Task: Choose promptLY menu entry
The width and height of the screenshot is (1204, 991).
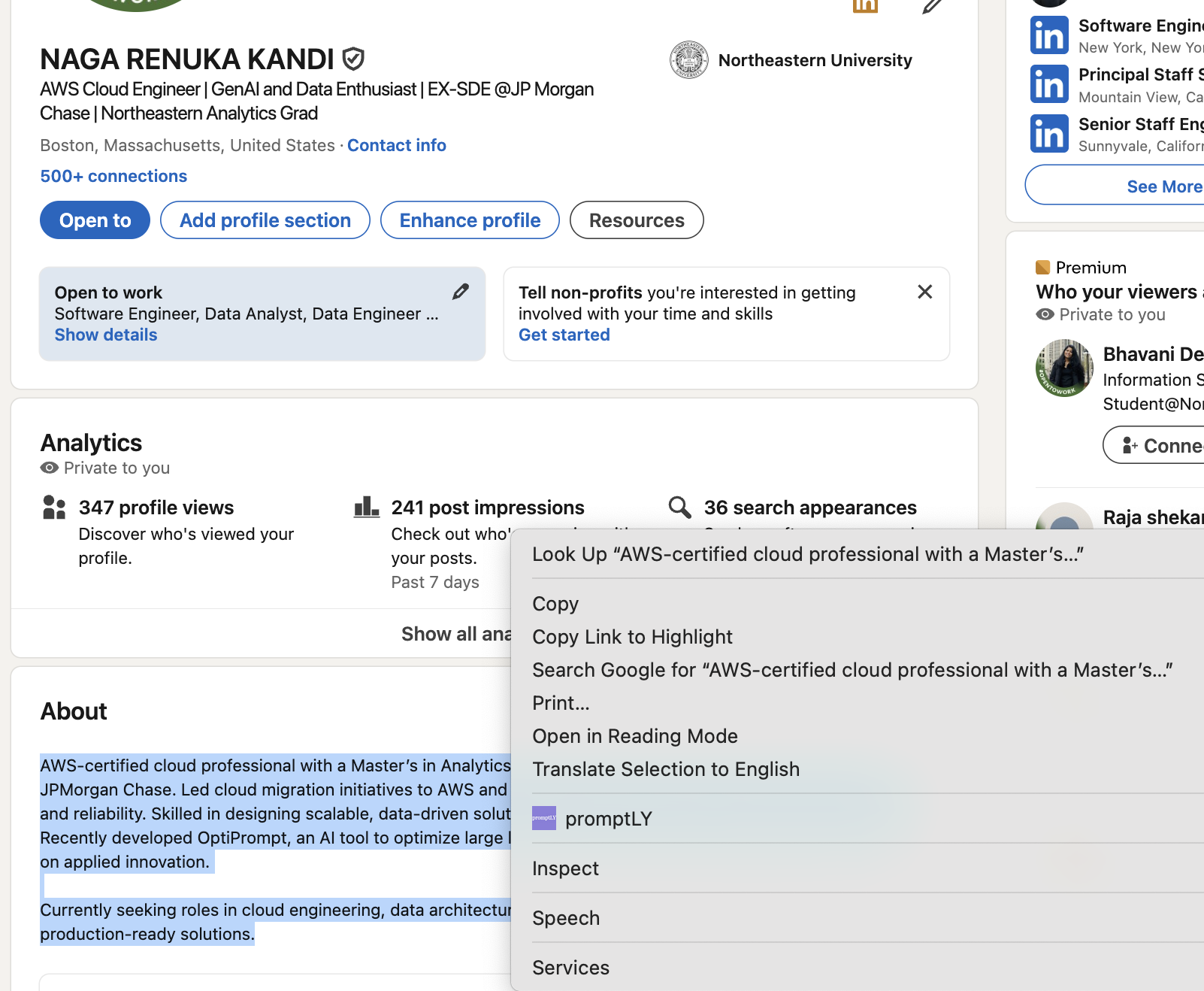Action: (609, 819)
